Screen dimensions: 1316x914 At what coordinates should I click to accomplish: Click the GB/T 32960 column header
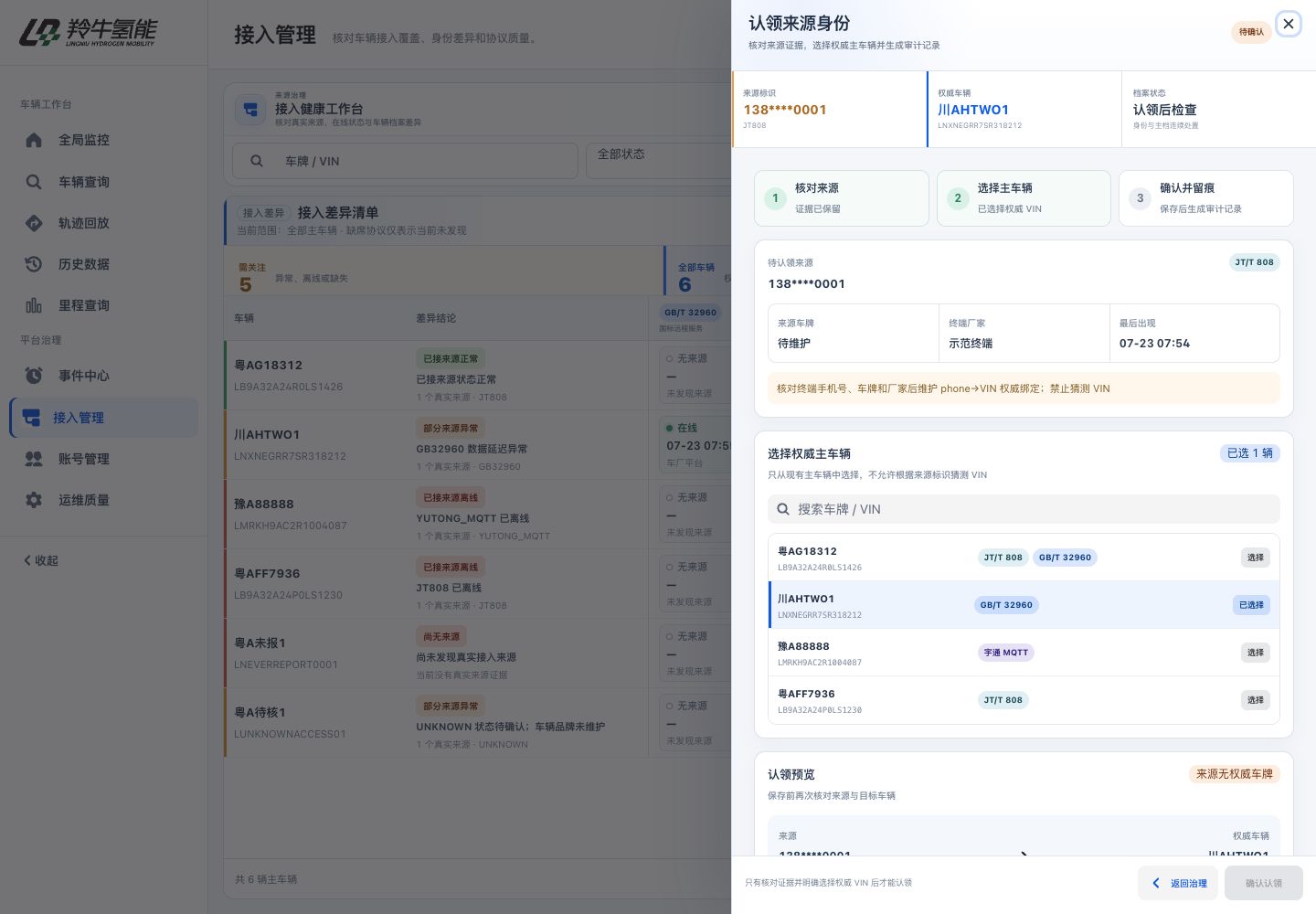coord(690,313)
